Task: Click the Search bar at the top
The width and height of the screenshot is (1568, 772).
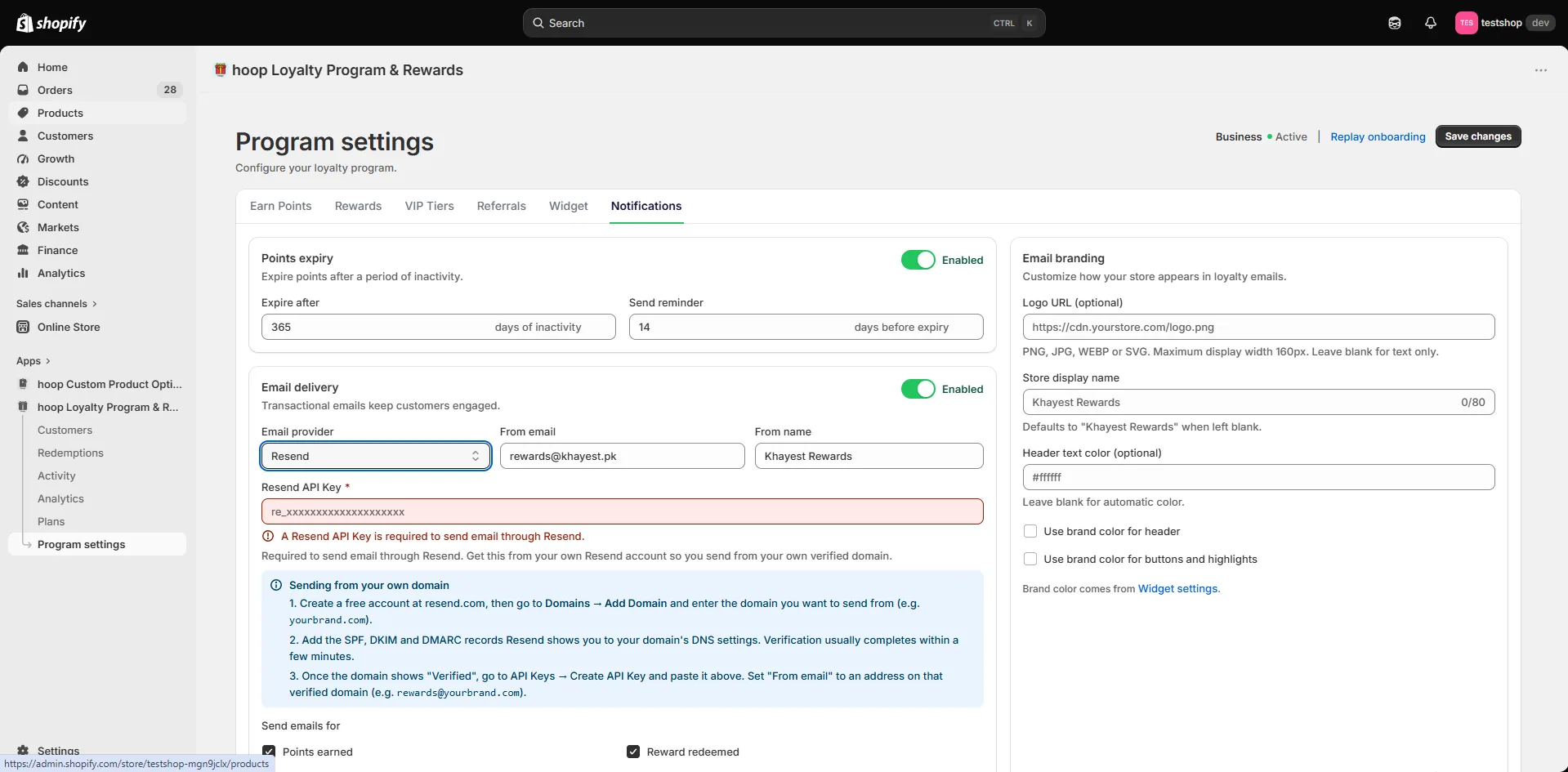Action: (784, 23)
